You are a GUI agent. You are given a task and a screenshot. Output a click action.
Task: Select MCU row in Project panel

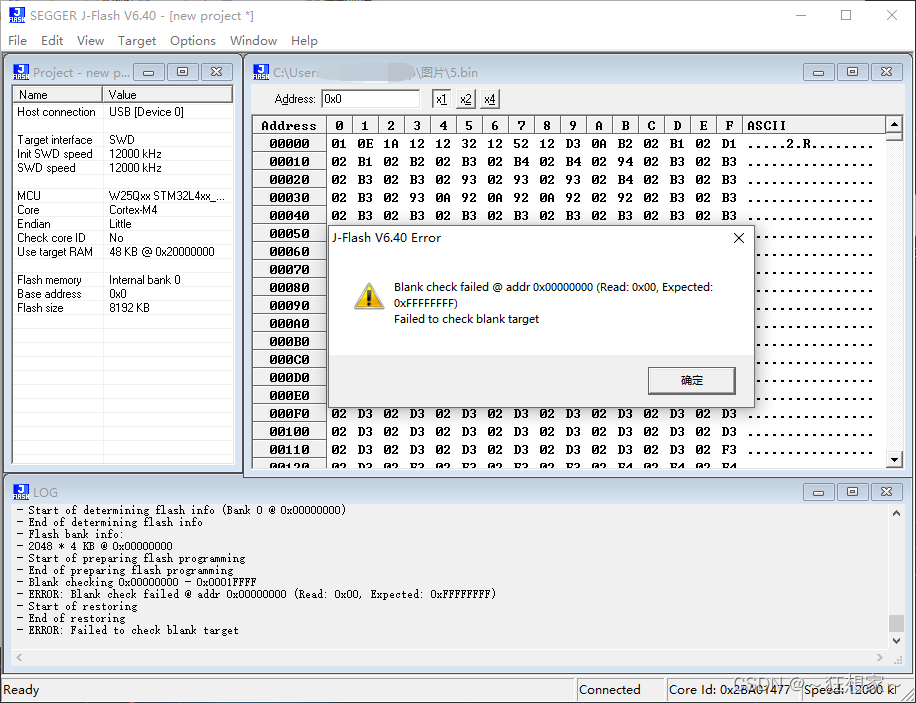coord(123,196)
